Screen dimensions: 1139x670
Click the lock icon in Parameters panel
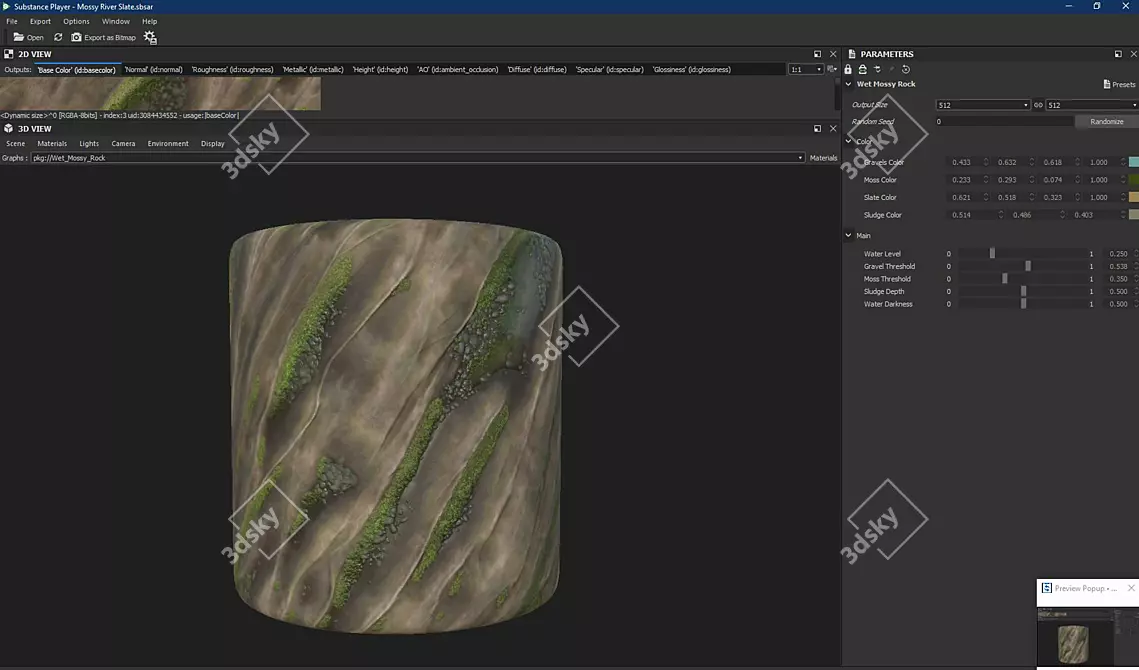point(848,69)
